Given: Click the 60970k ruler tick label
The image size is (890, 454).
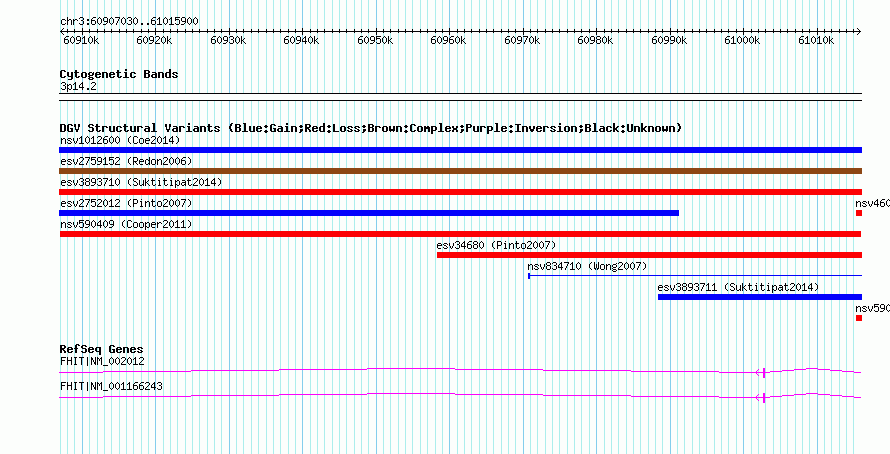Looking at the screenshot, I should (x=522, y=40).
